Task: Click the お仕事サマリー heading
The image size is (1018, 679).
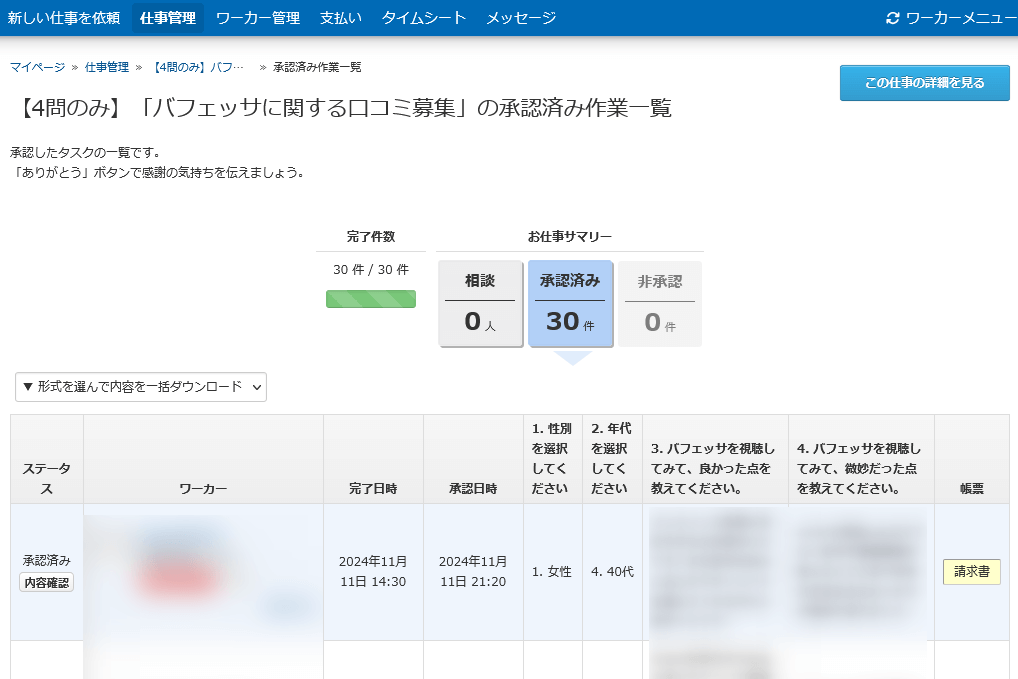Action: pyautogui.click(x=570, y=237)
